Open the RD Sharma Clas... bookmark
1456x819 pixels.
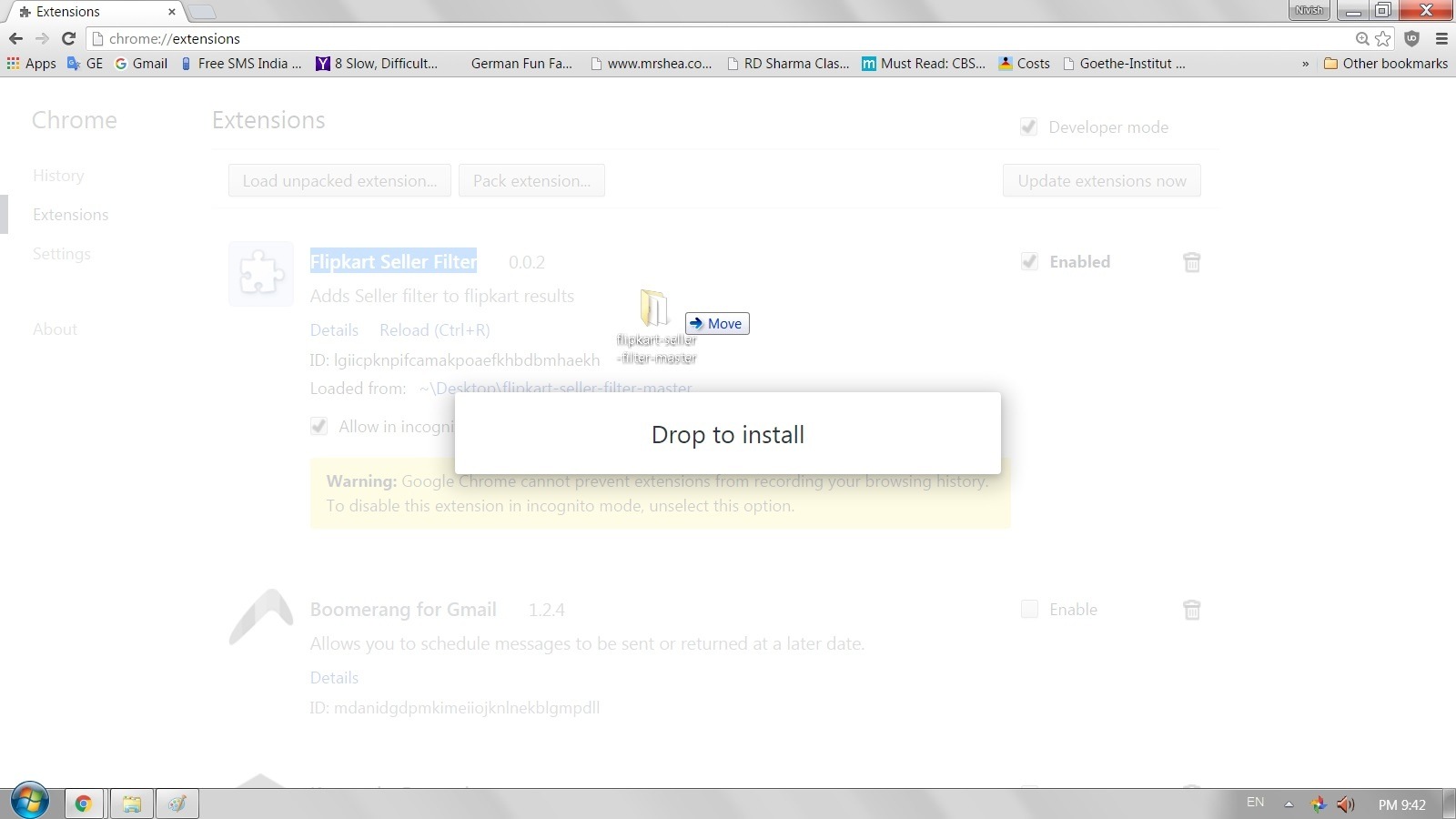coord(788,64)
